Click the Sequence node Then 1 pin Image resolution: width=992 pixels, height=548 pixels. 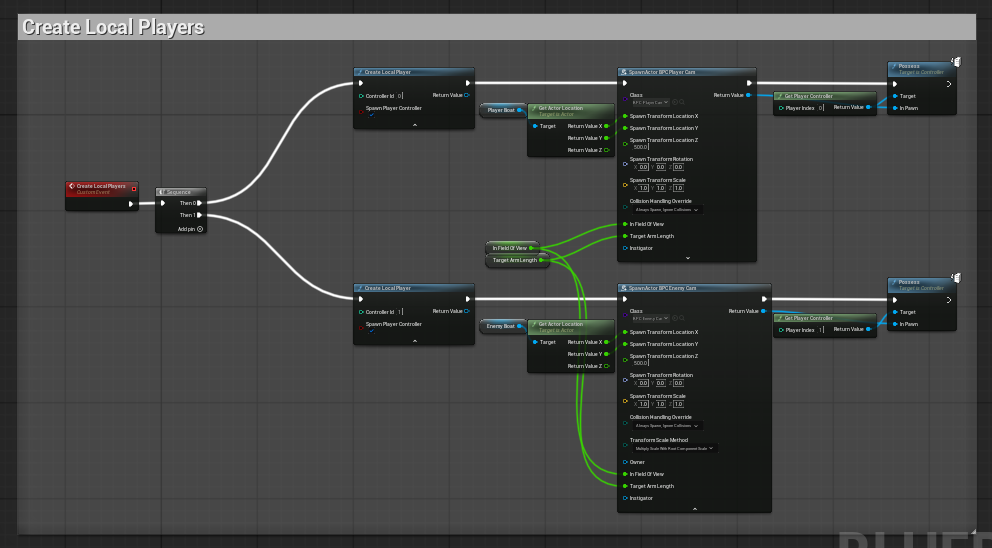[199, 215]
